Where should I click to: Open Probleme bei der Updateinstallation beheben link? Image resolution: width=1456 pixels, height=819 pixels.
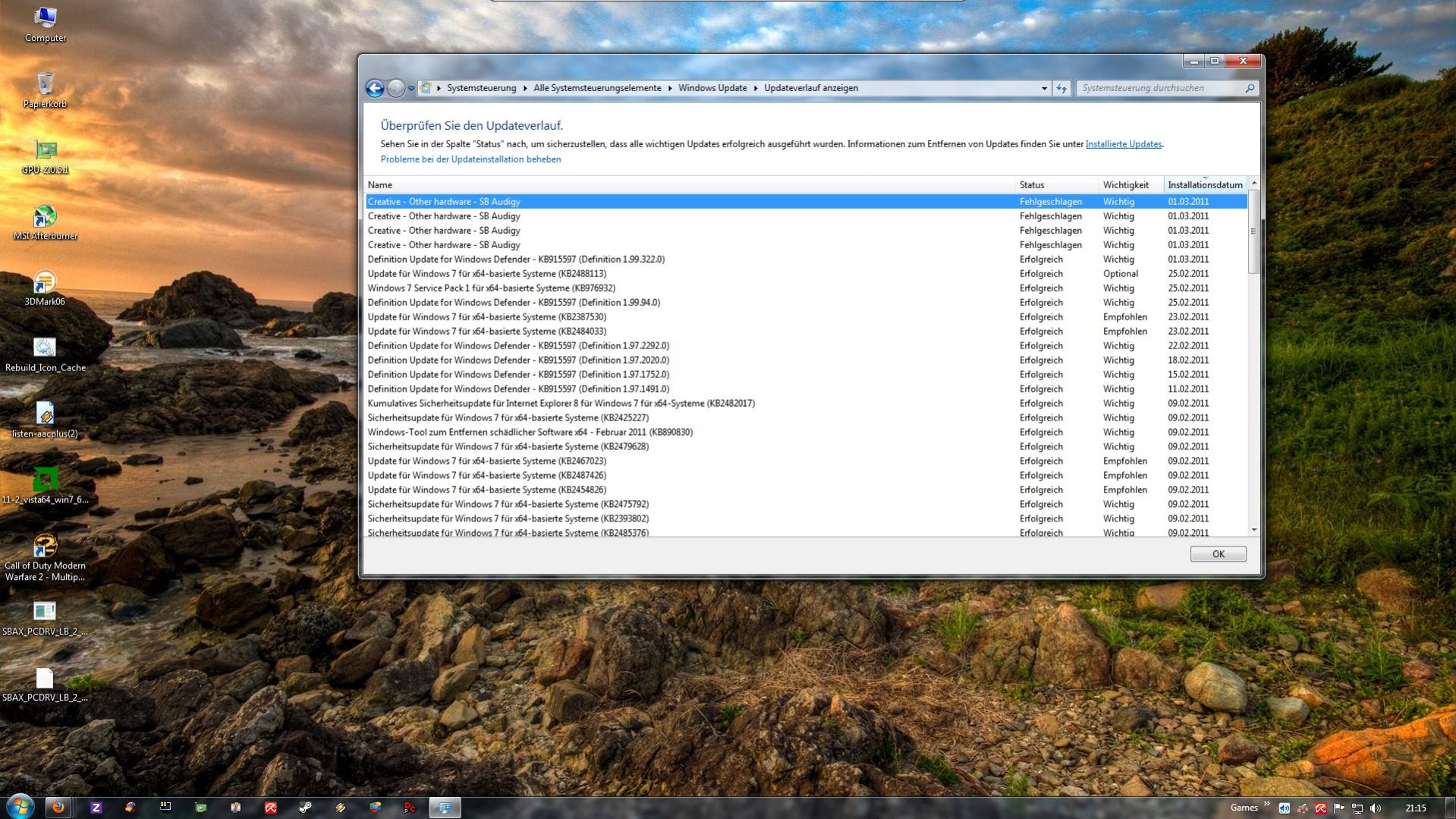[x=470, y=159]
